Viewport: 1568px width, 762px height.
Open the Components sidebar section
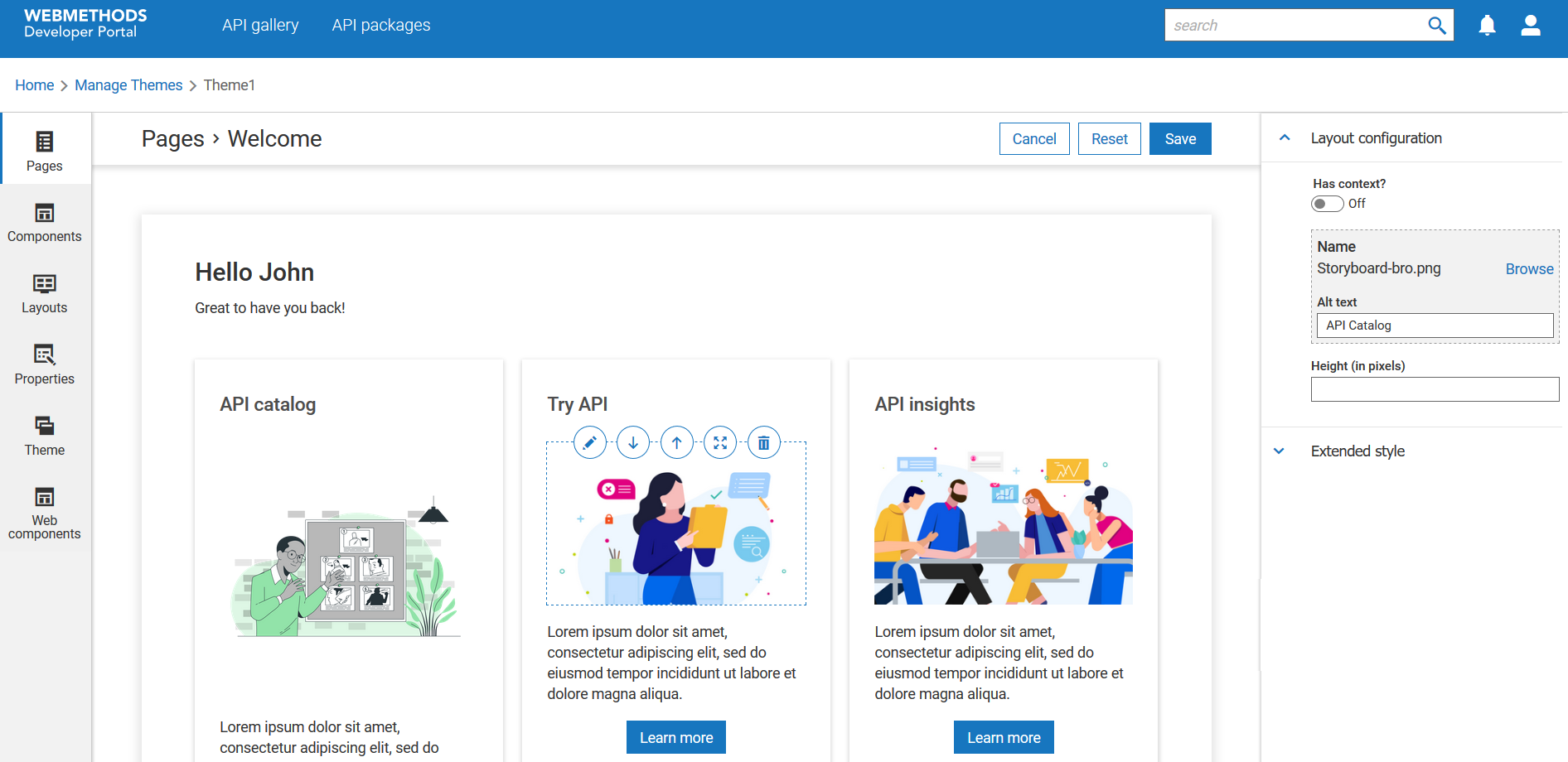click(x=45, y=222)
